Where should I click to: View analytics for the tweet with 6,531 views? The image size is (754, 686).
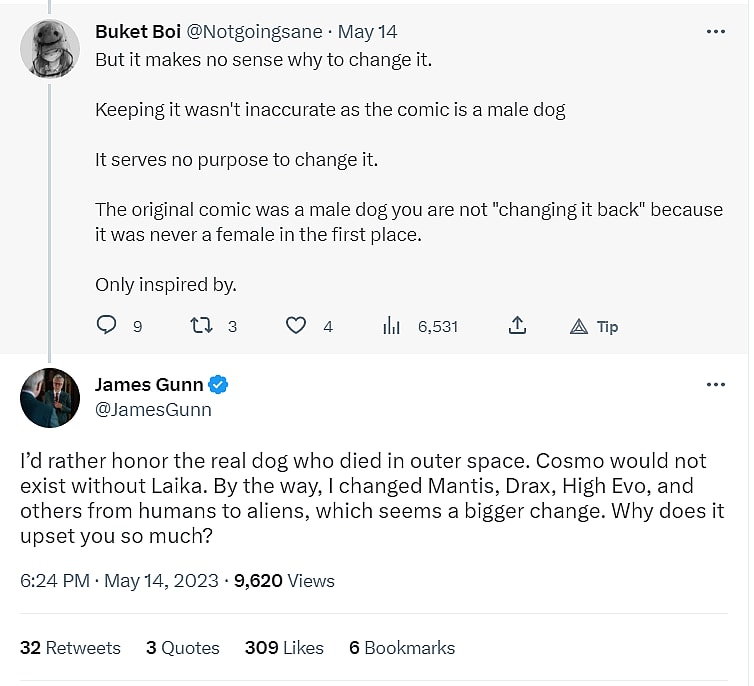click(x=392, y=326)
